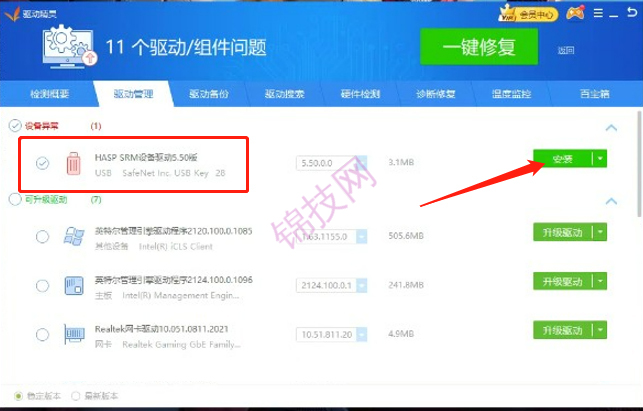Click the red USB key device icon
643x411 pixels.
73,164
